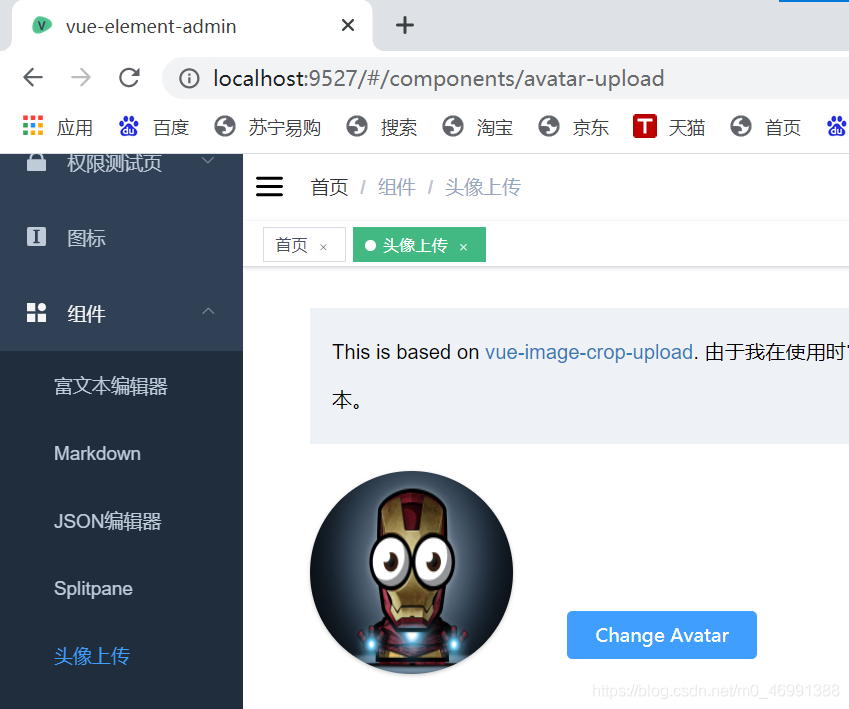The width and height of the screenshot is (849, 709).
Task: Switch to the 首页 tag
Action: coord(292,244)
